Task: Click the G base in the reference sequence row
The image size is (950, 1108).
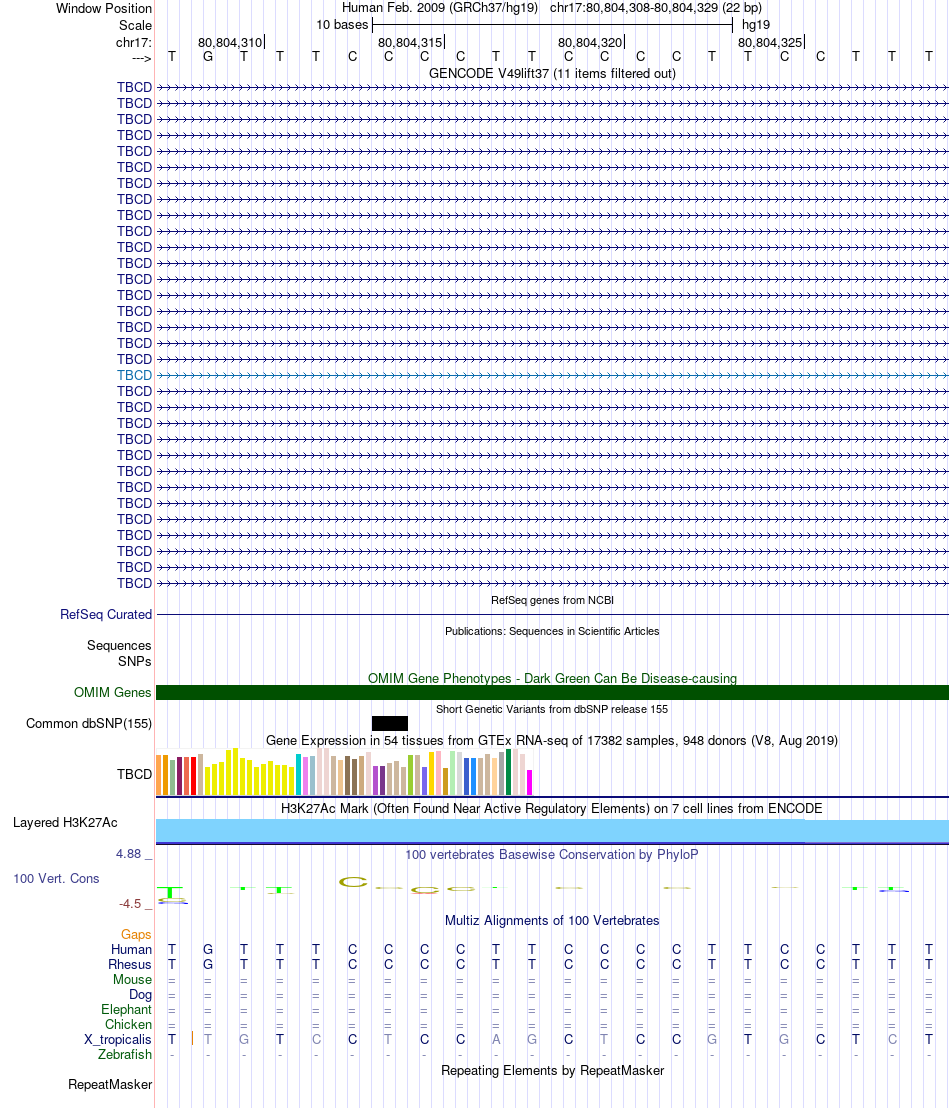Action: (208, 57)
